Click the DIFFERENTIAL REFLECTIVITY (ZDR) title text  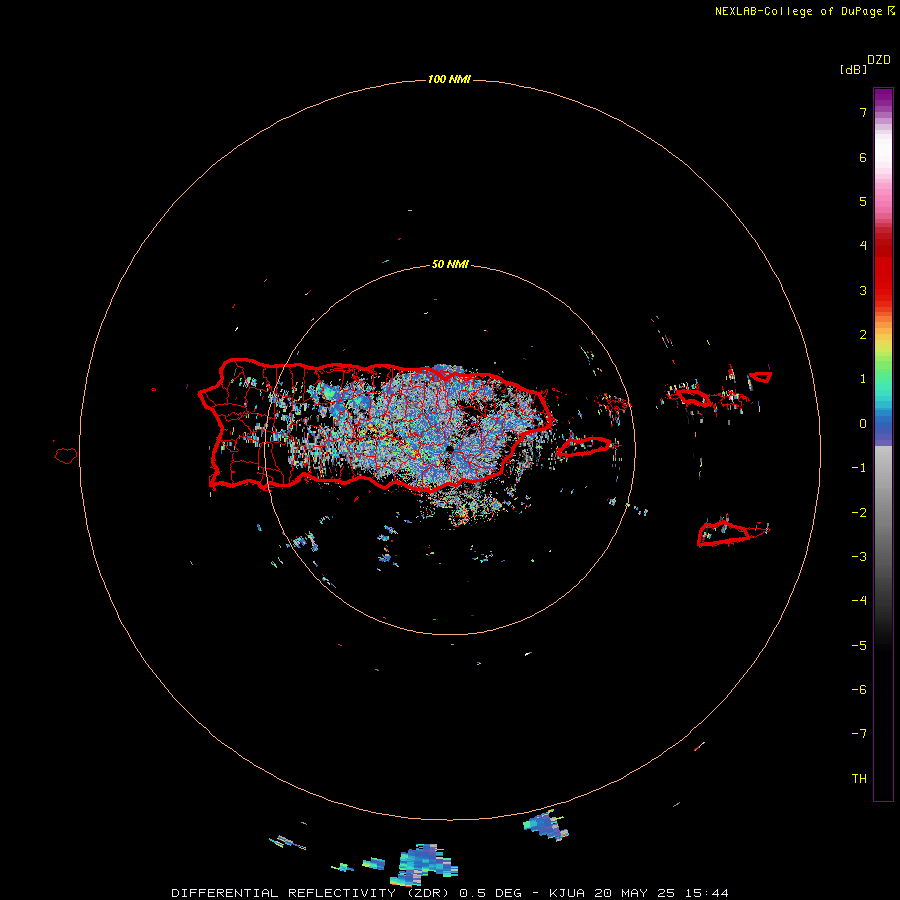[309, 893]
